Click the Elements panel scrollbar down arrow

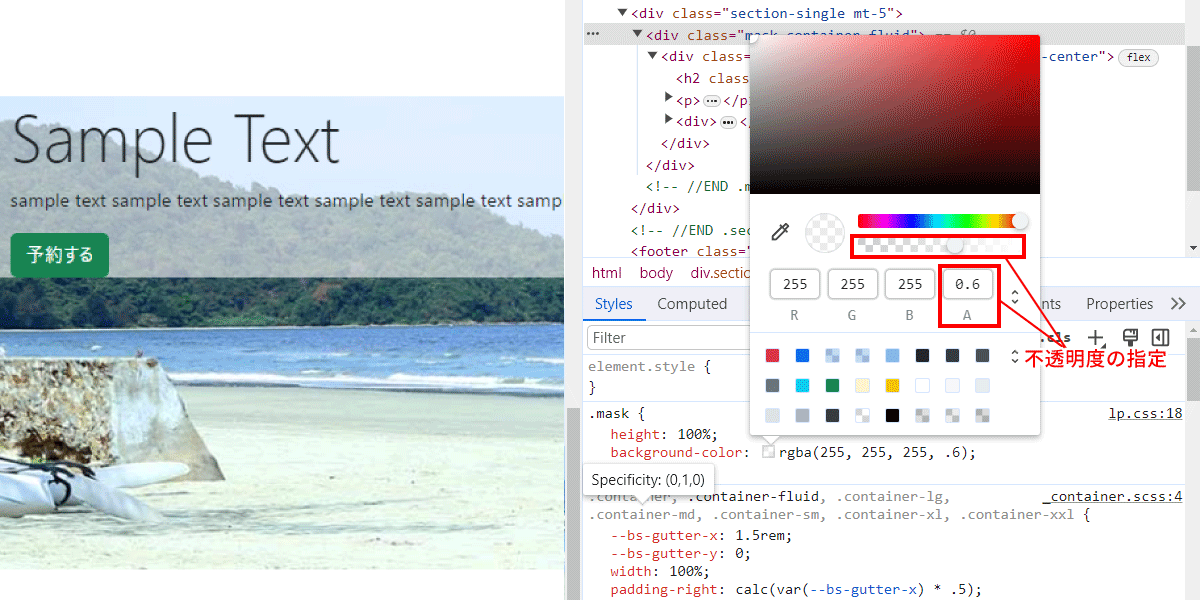click(x=1193, y=248)
